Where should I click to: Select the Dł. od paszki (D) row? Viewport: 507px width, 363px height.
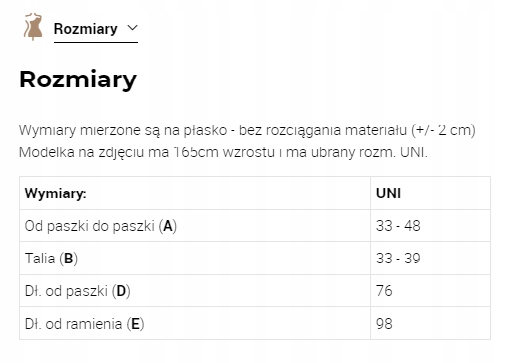pos(255,291)
